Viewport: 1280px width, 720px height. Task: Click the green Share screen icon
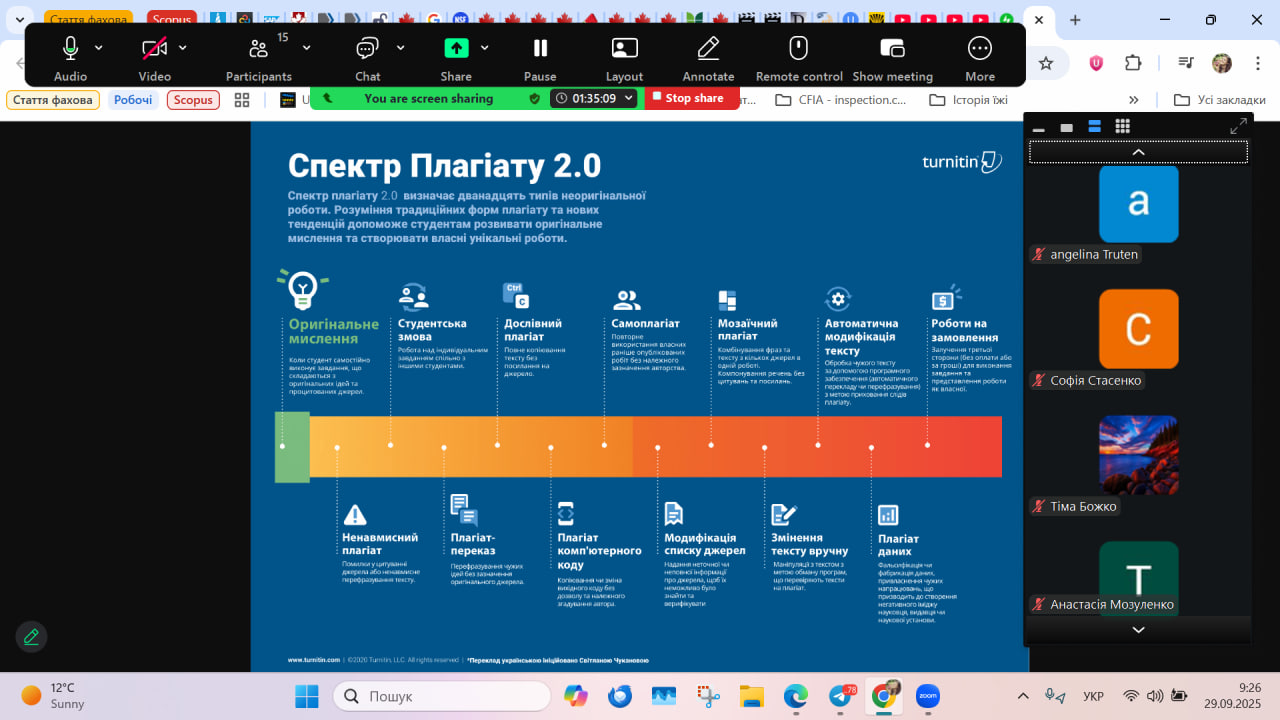coord(456,48)
